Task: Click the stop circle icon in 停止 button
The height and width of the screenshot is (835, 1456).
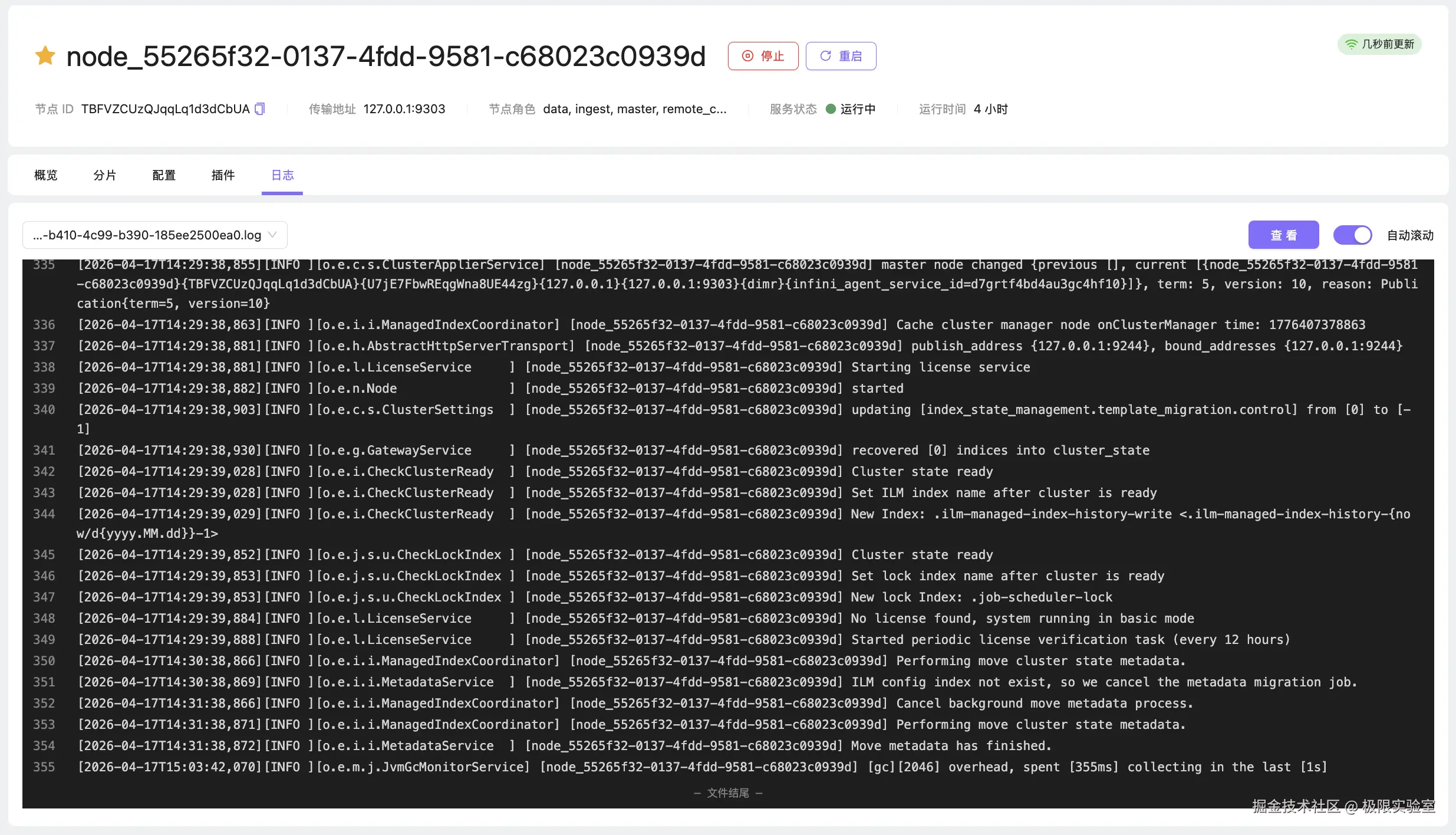Action: 747,56
